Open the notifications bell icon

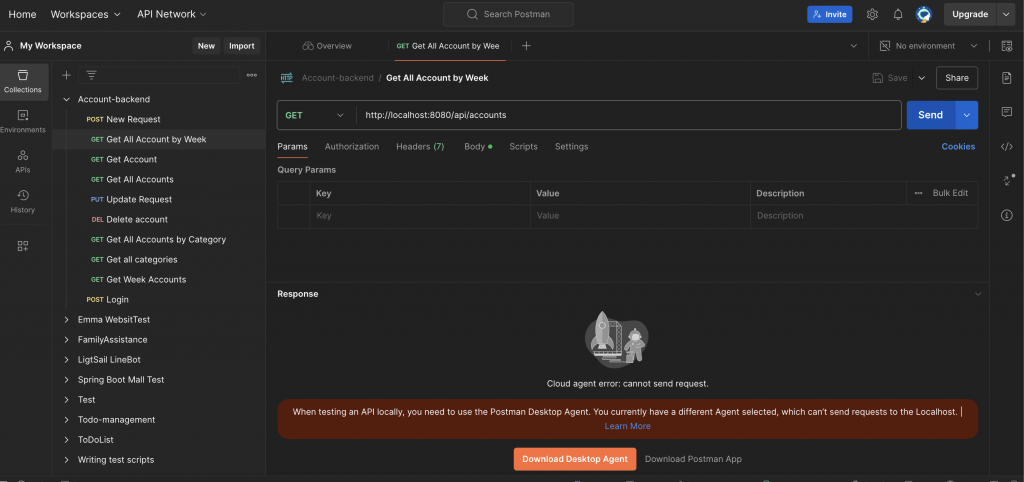(898, 14)
